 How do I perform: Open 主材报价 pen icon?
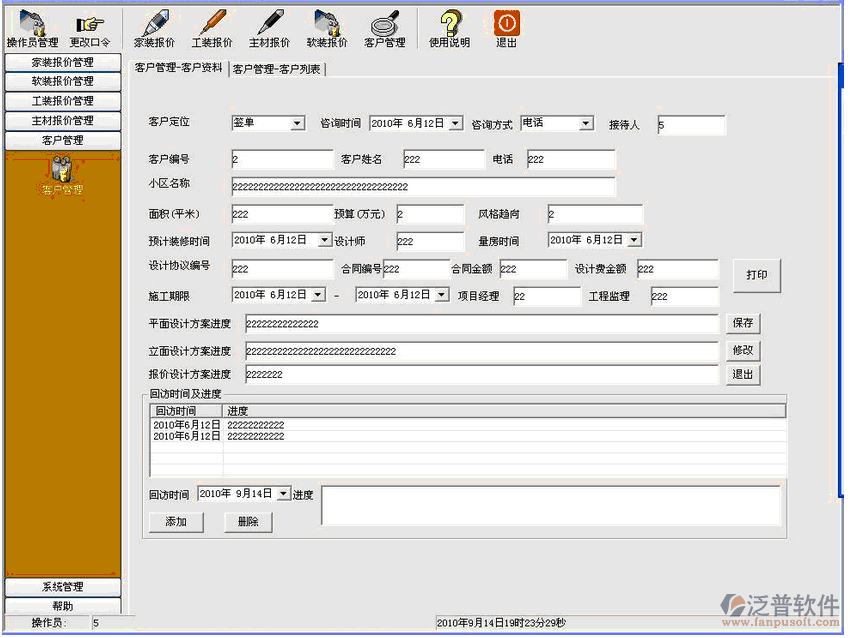coord(269,24)
